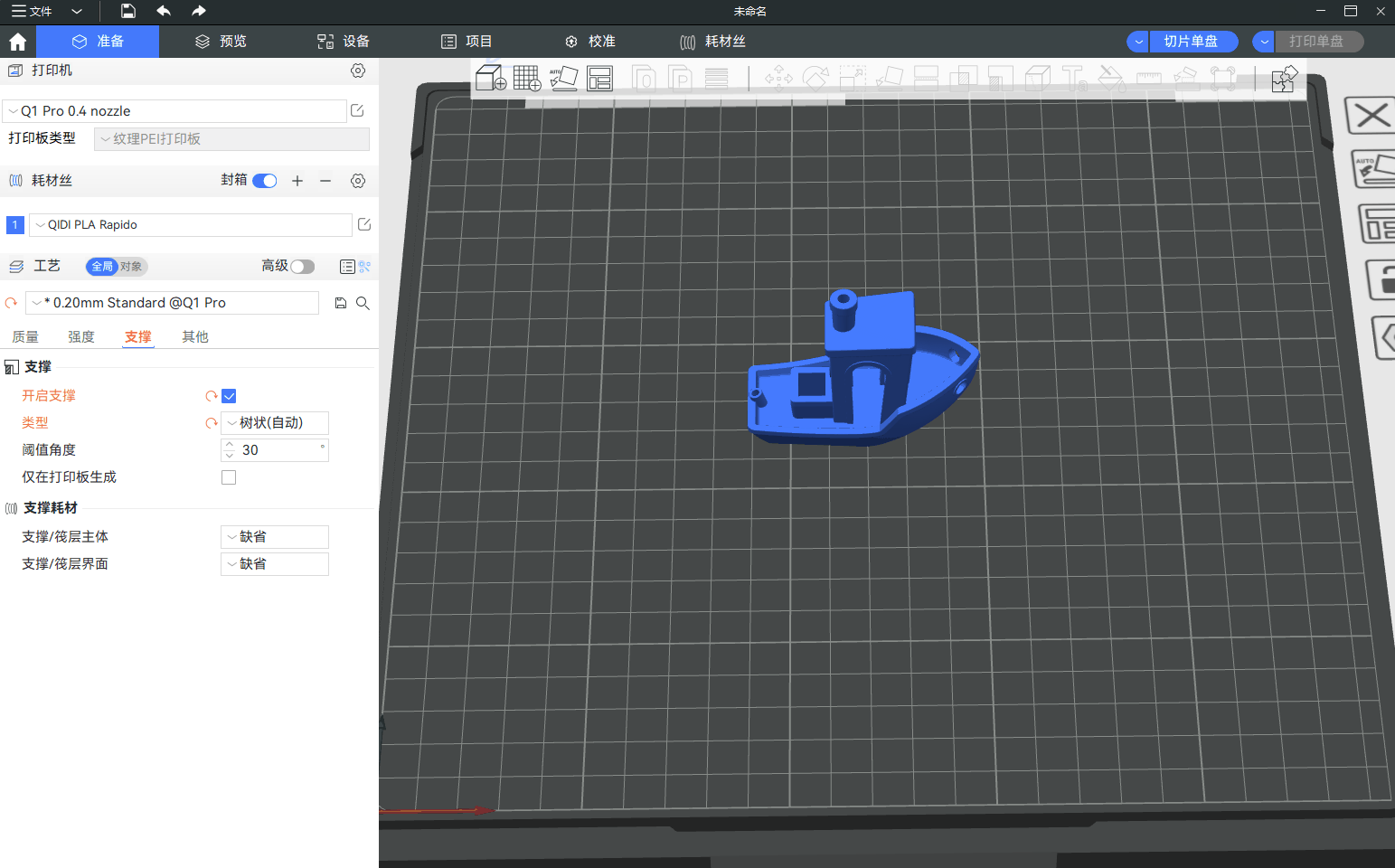Click the Arrange all objects icon
The image size is (1395, 868).
tap(599, 79)
